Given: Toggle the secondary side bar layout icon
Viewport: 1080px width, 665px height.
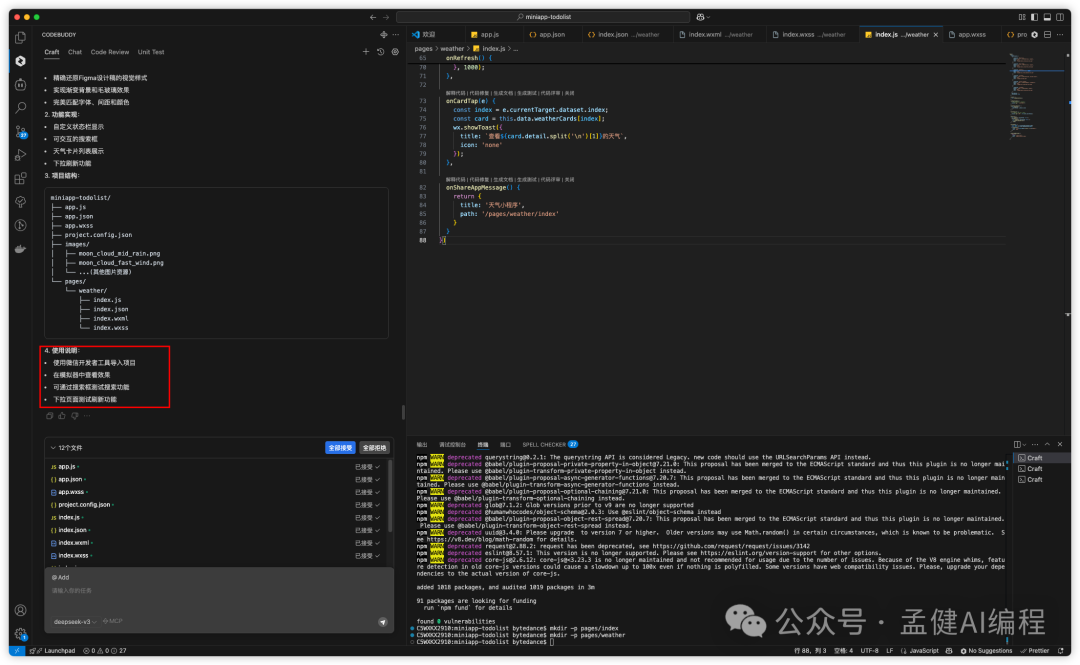Looking at the screenshot, I should [1060, 17].
